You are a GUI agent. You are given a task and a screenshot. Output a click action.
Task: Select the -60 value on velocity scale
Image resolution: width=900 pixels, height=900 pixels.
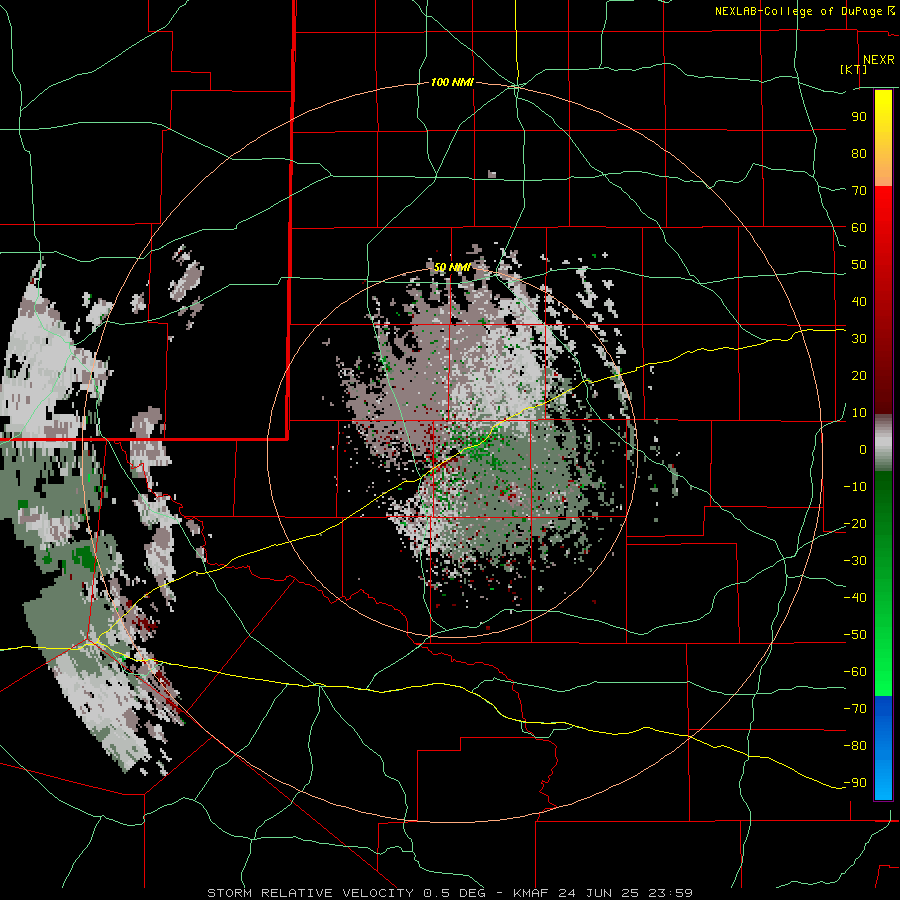coord(855,672)
